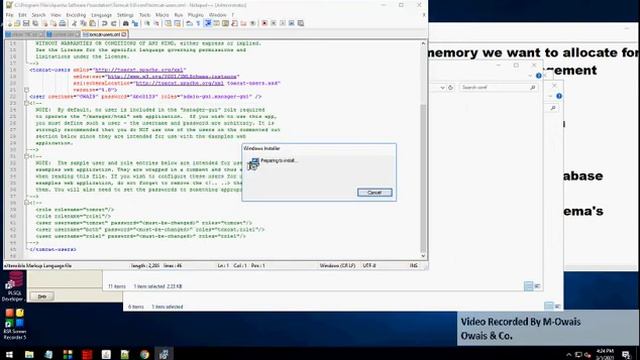640x360 pixels.
Task: Click the Search conf field in Explorer
Action: [498, 88]
